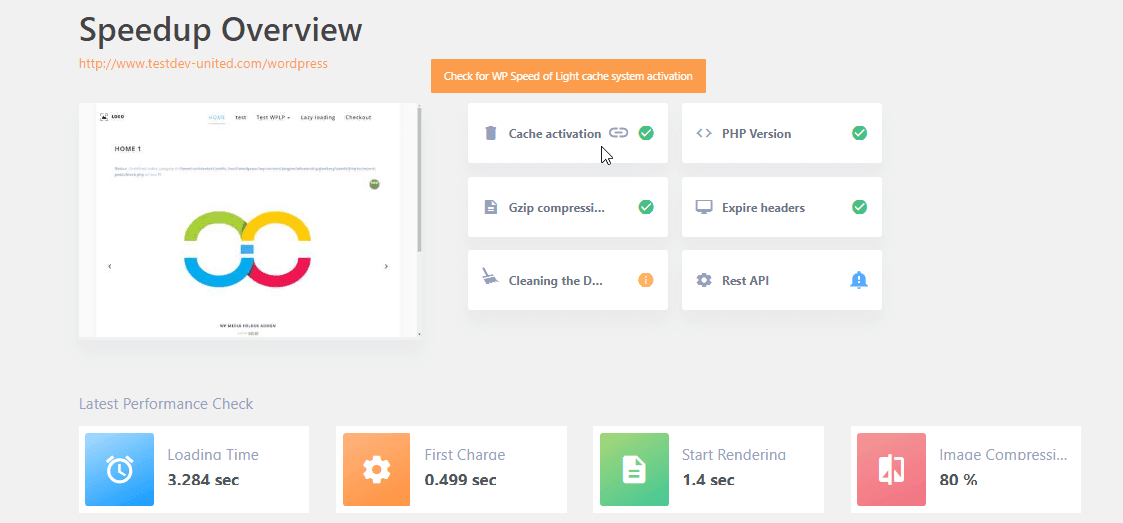The image size is (1123, 523).
Task: Click the green document Start Rendering icon
Action: point(634,468)
